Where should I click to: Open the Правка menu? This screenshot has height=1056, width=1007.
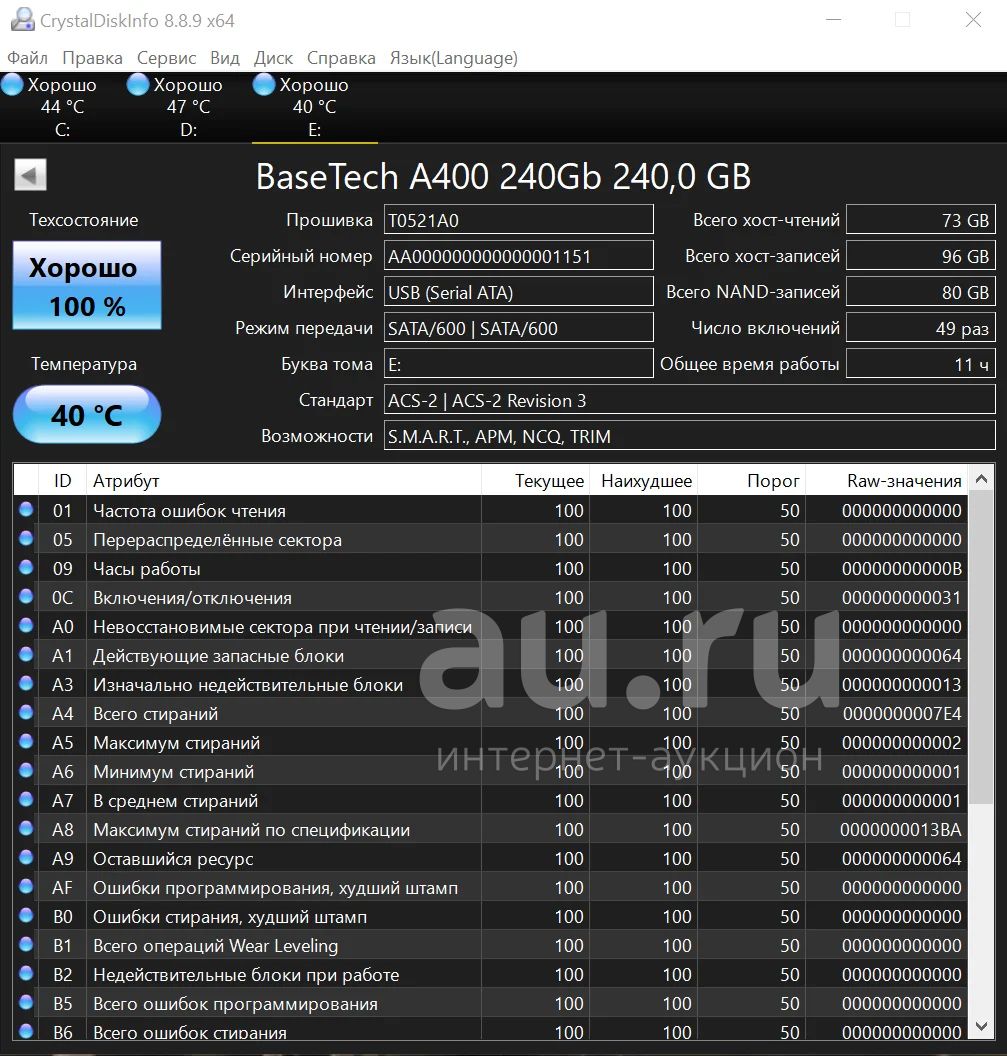pyautogui.click(x=92, y=58)
